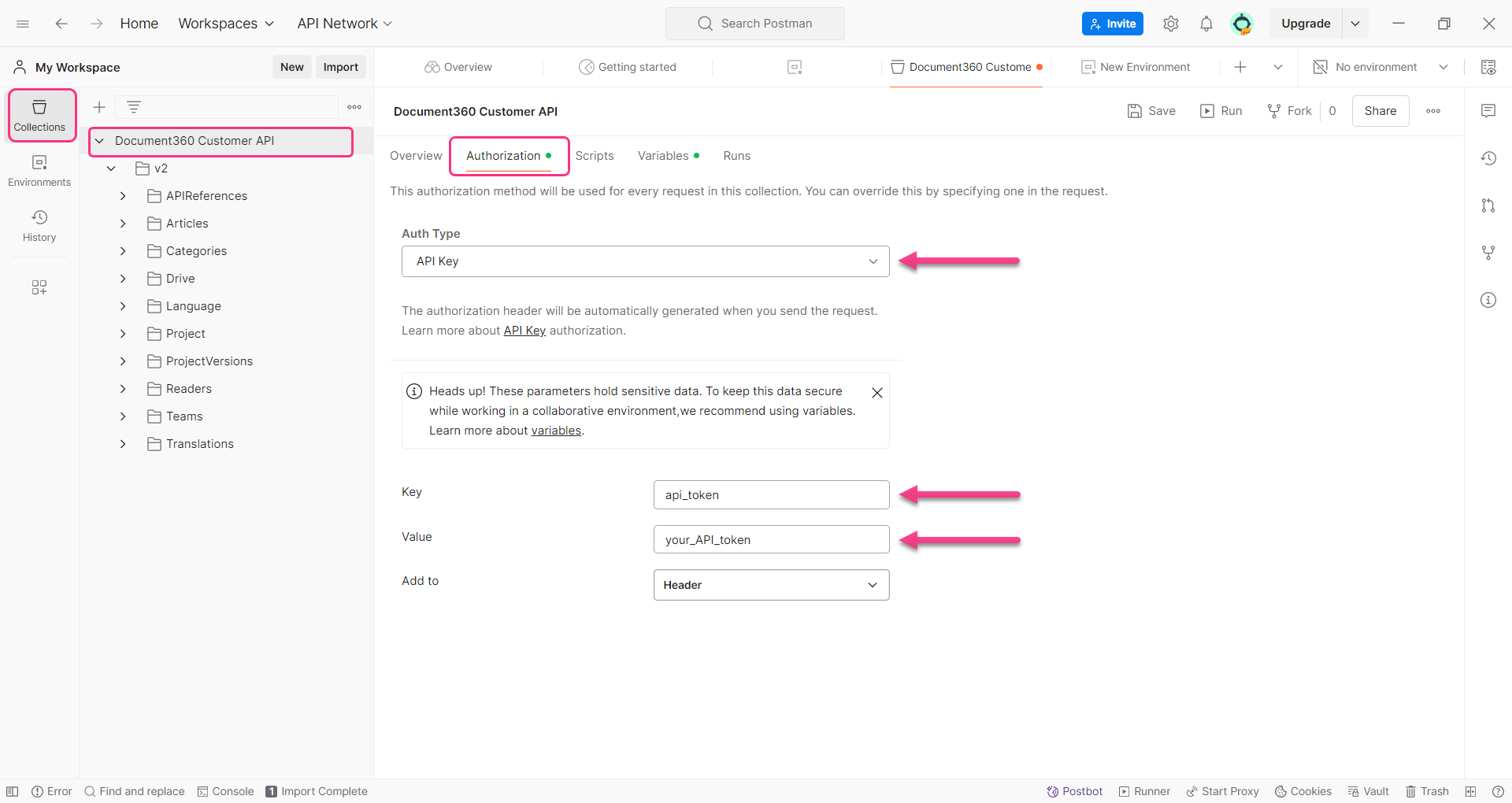Toggle two-pane view icon in status bar
Screen dimensions: 1512x803
(1470, 791)
